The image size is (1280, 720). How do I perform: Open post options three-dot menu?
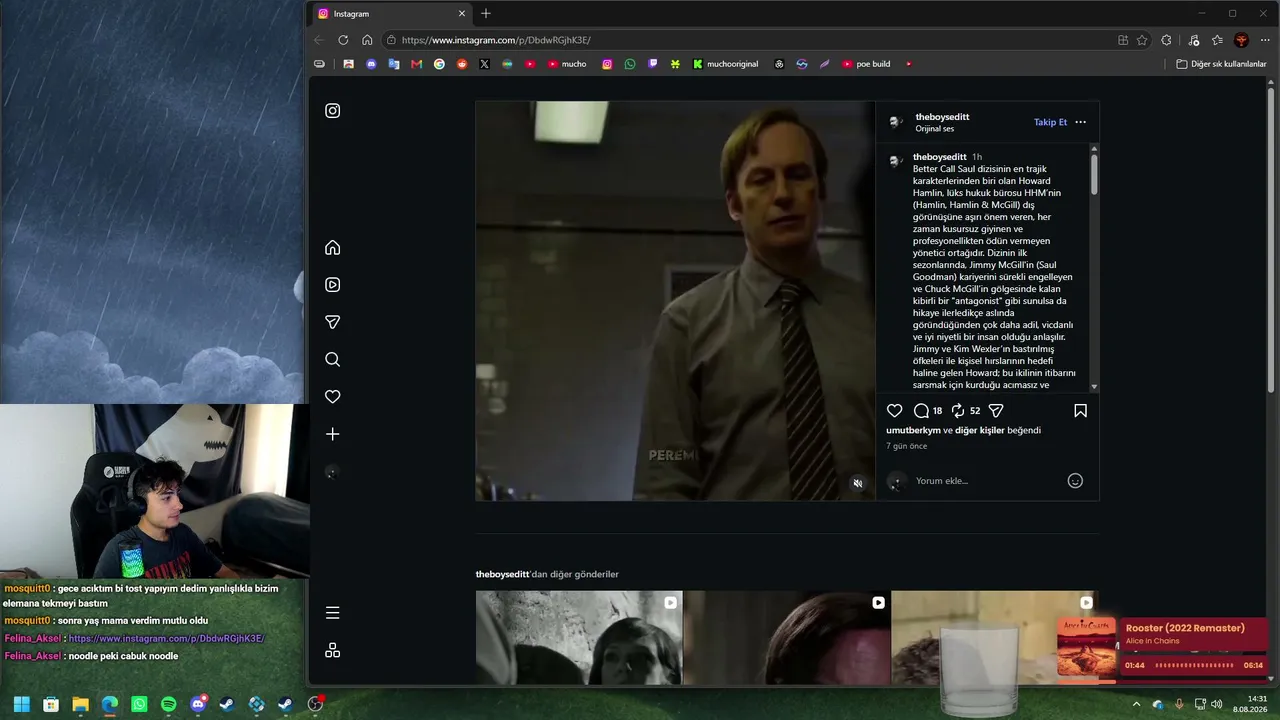pos(1080,122)
